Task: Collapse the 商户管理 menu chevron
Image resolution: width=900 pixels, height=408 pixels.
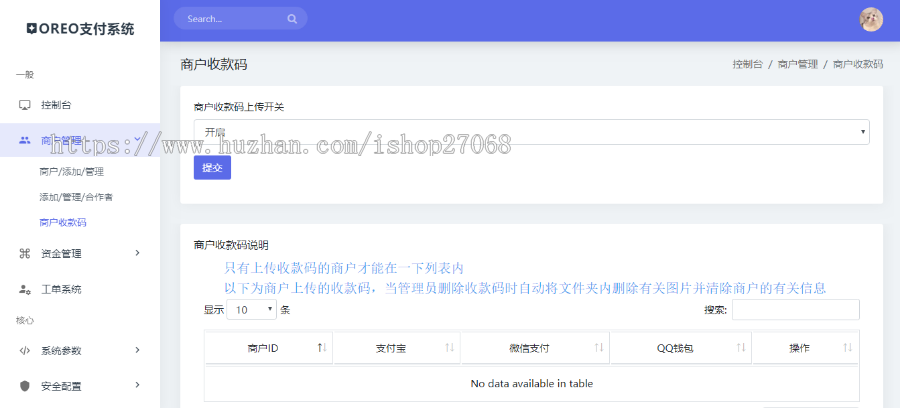Action: click(137, 139)
